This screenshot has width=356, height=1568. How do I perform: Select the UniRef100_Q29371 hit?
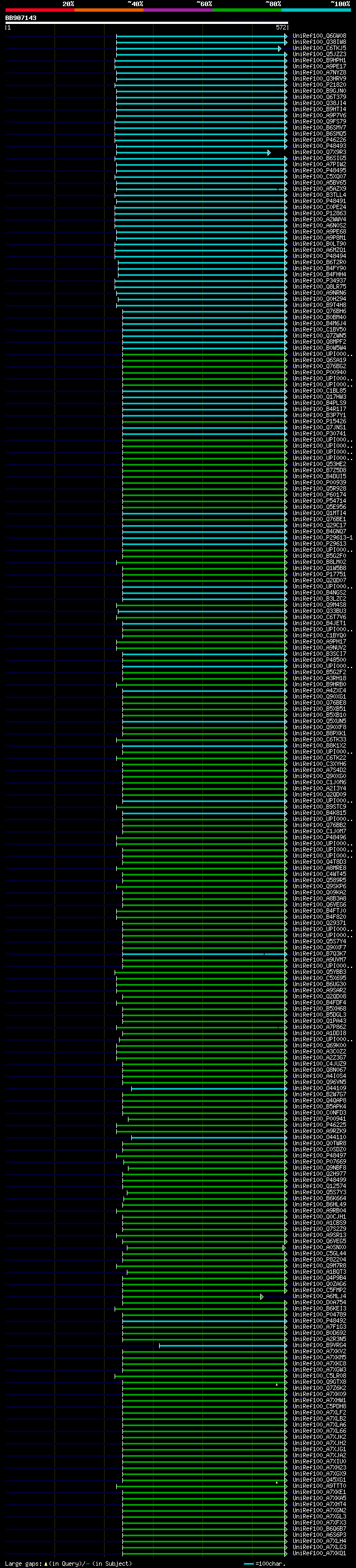click(319, 923)
